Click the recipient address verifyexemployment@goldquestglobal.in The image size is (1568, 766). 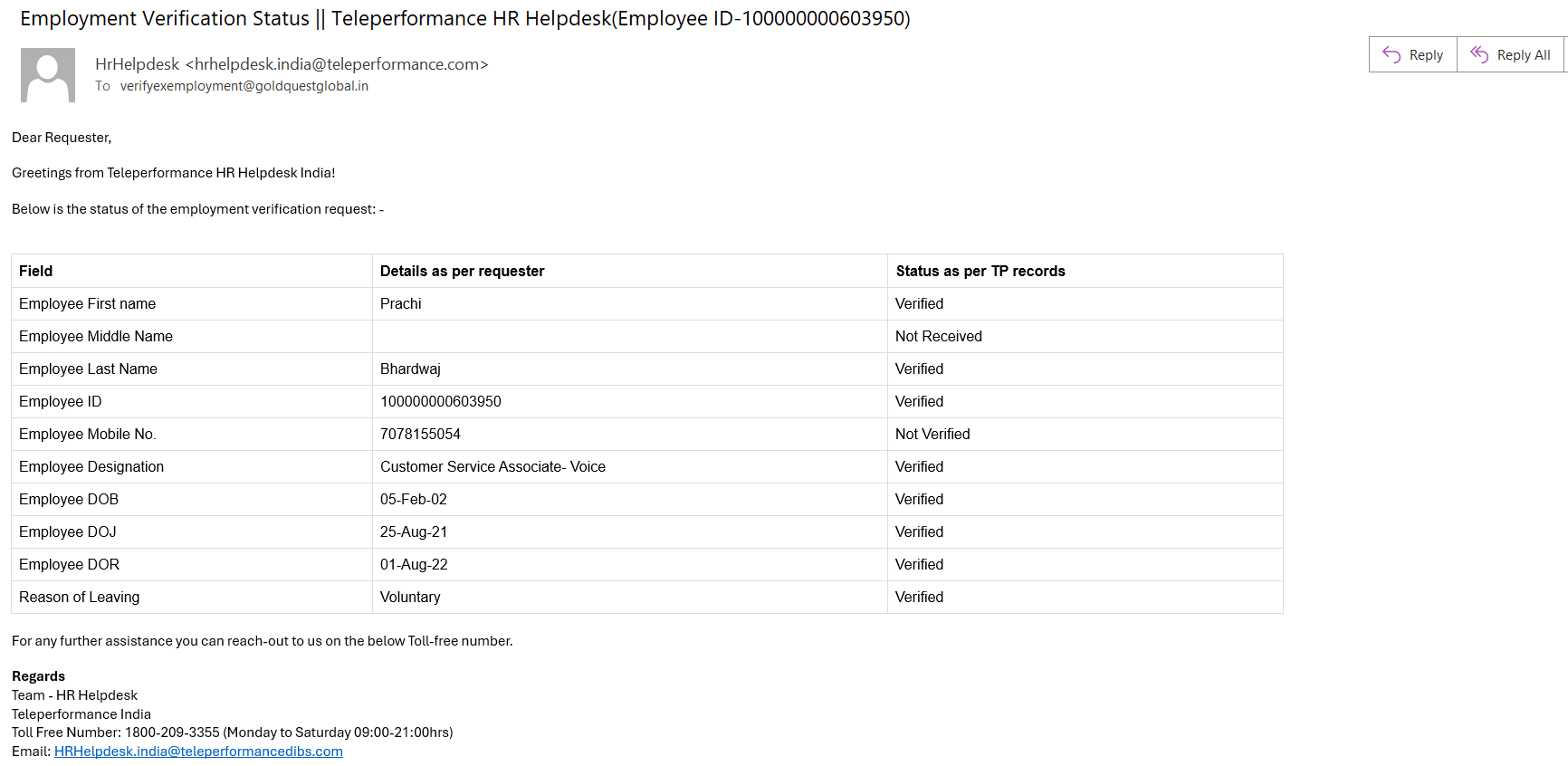pyautogui.click(x=244, y=86)
